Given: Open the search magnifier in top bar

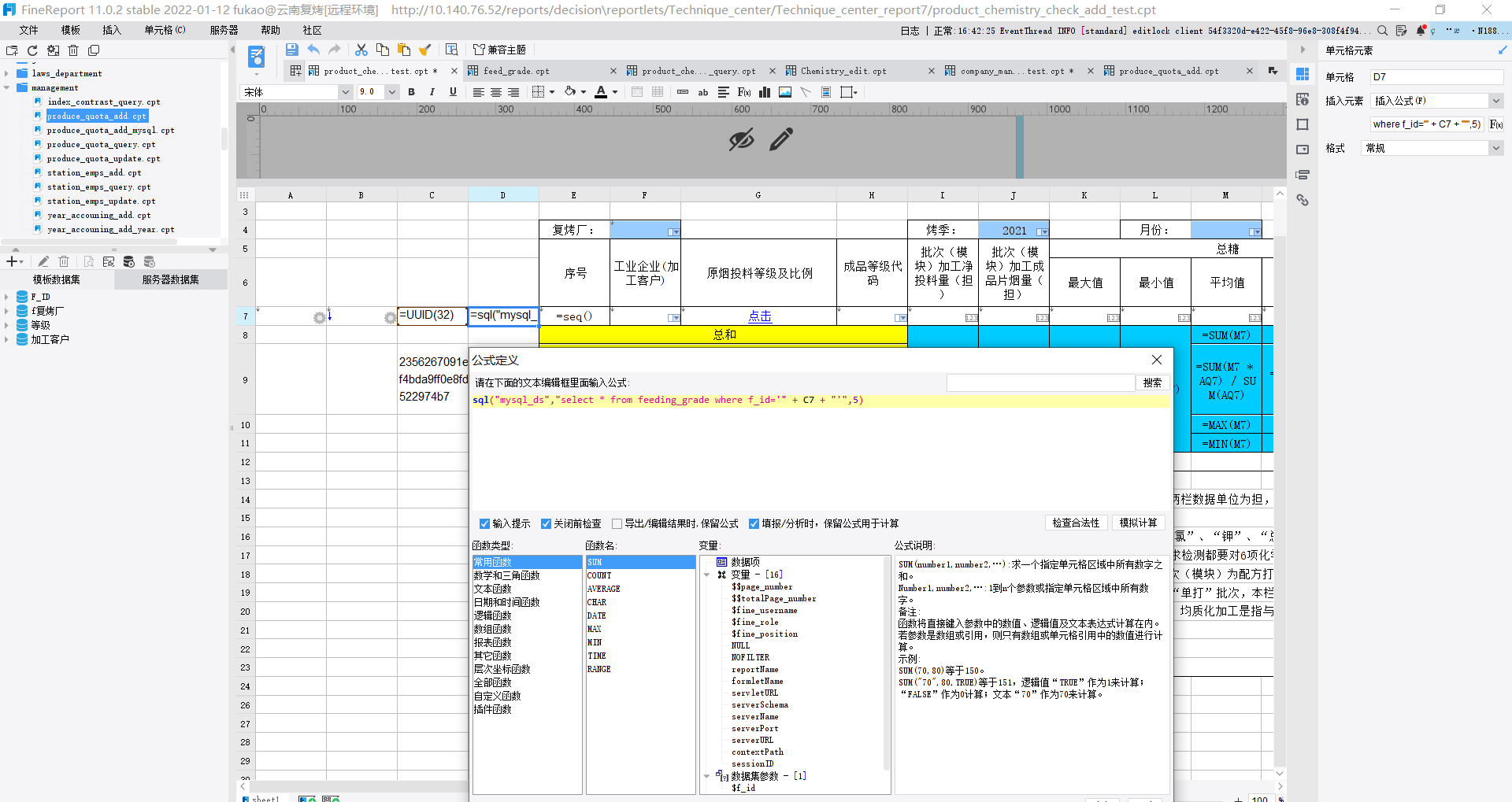Looking at the screenshot, I should tap(1382, 31).
